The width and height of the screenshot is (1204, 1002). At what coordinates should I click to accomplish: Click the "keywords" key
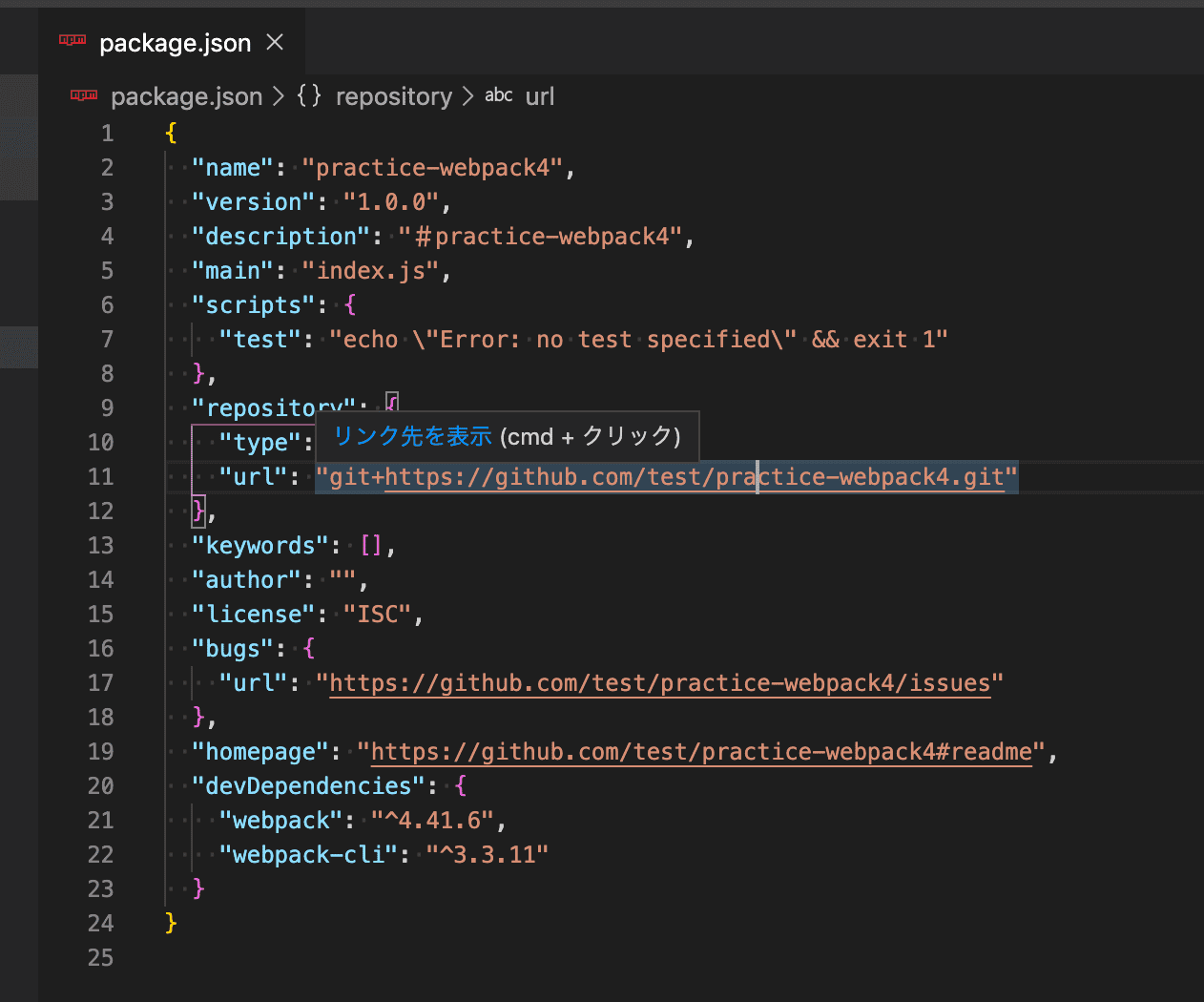pos(260,545)
